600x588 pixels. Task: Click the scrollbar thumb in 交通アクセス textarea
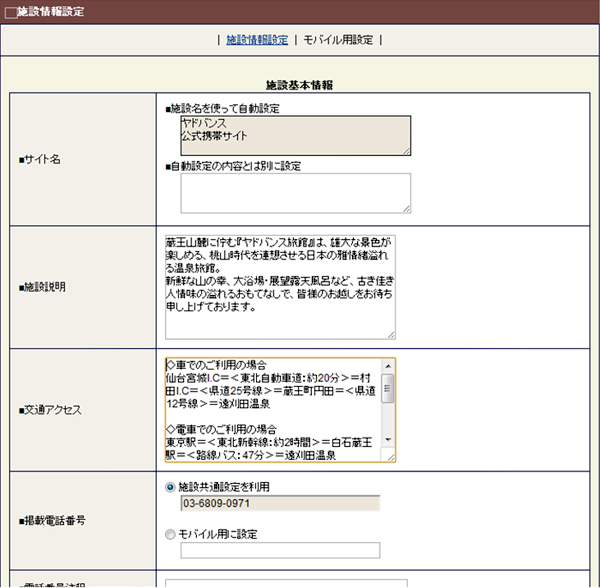click(x=388, y=388)
